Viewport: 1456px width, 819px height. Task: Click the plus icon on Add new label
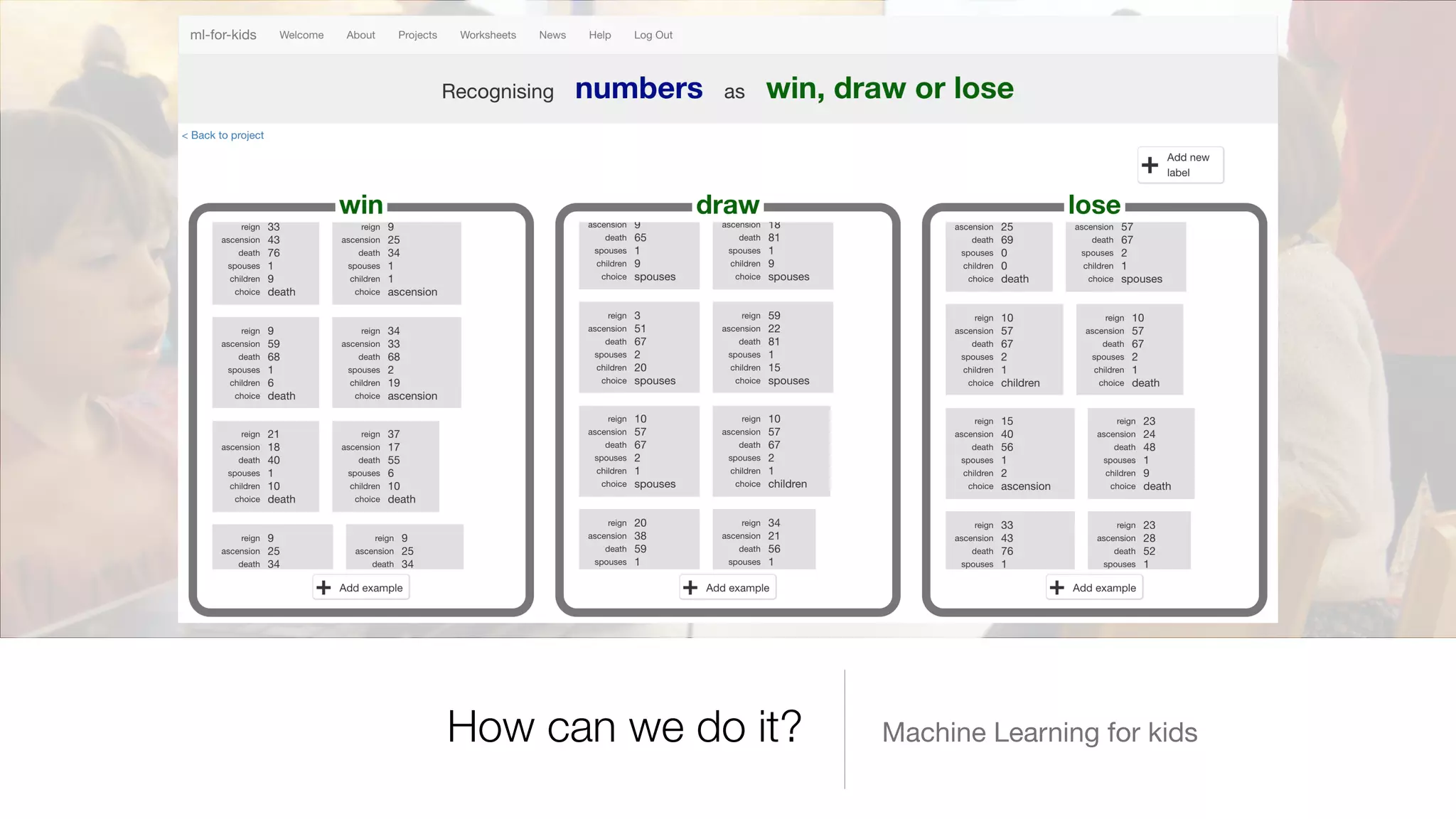pyautogui.click(x=1150, y=165)
